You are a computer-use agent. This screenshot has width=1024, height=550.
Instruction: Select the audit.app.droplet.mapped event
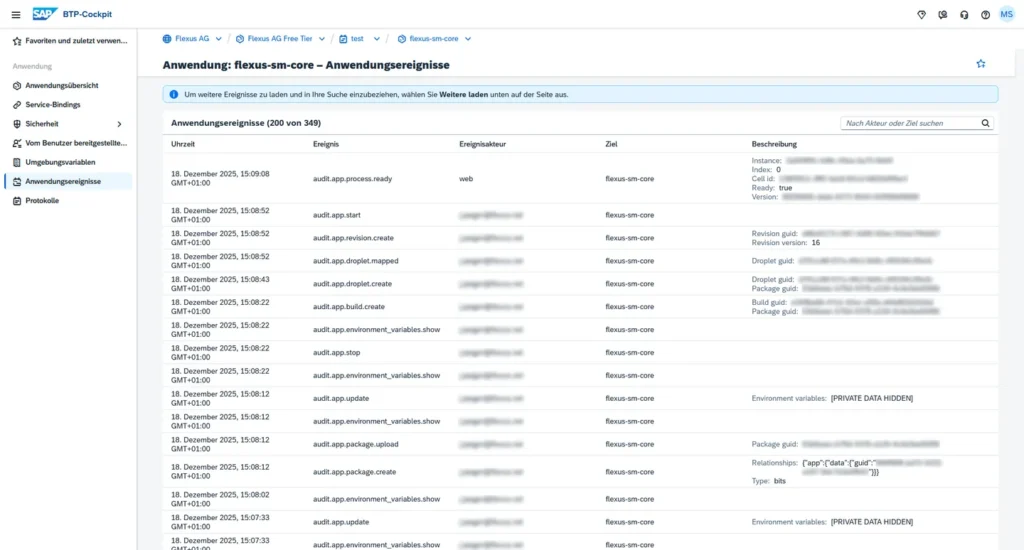coord(356,261)
